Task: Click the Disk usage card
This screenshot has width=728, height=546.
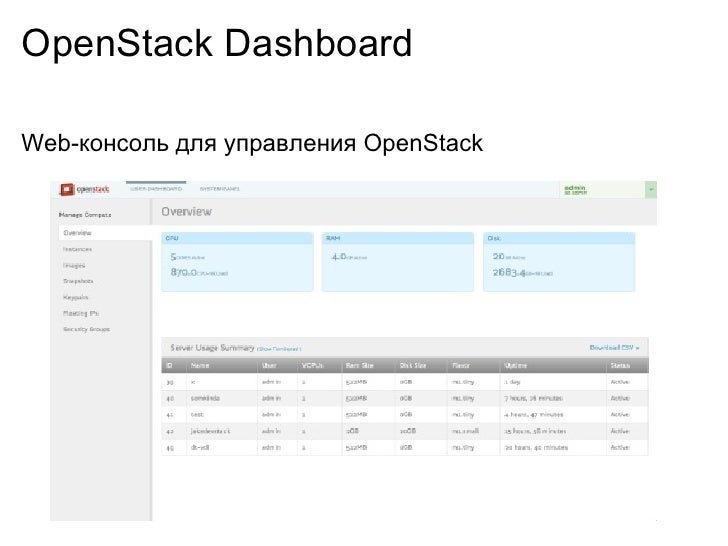Action: [x=559, y=262]
